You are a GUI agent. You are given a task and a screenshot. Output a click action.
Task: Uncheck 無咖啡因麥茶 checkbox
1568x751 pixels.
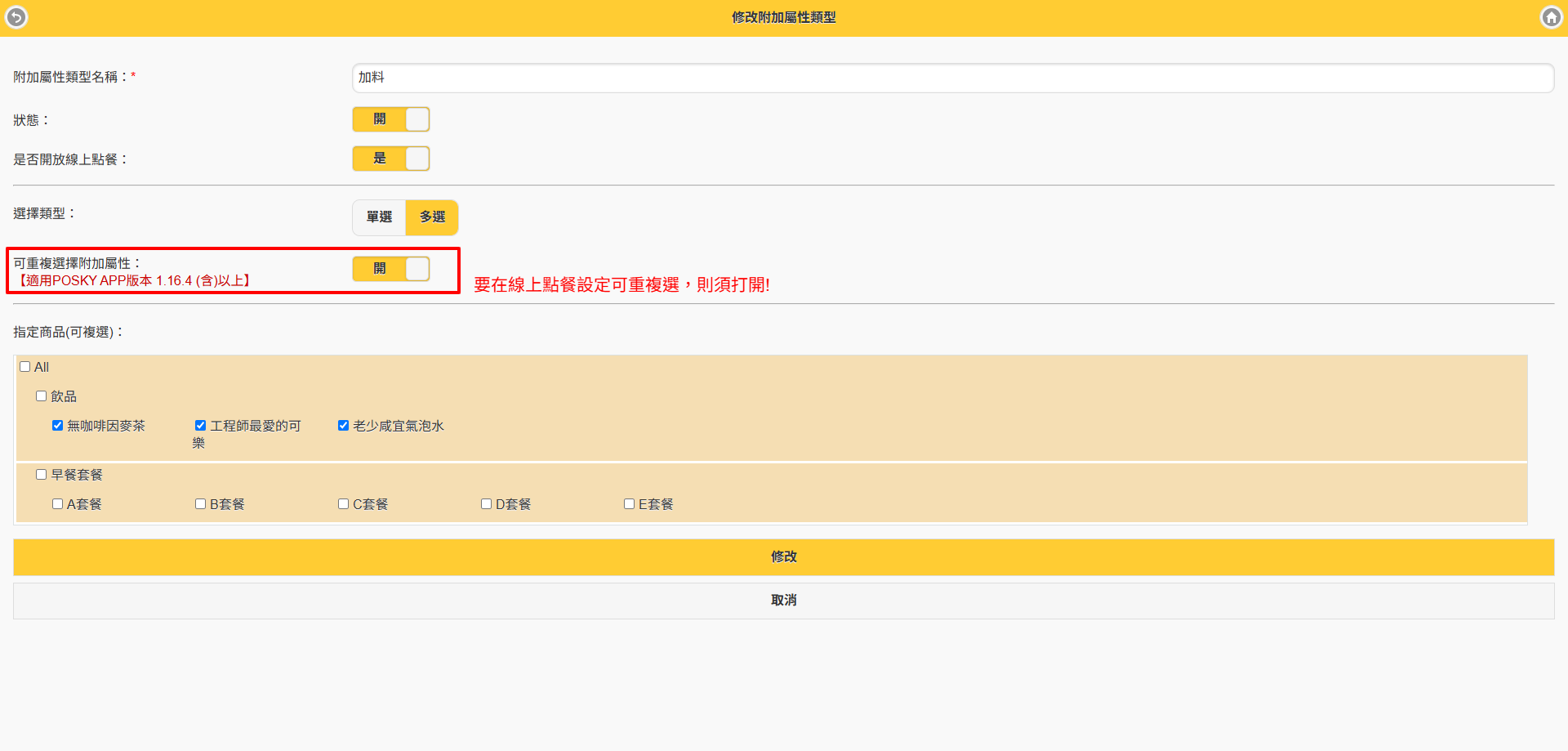(x=58, y=426)
